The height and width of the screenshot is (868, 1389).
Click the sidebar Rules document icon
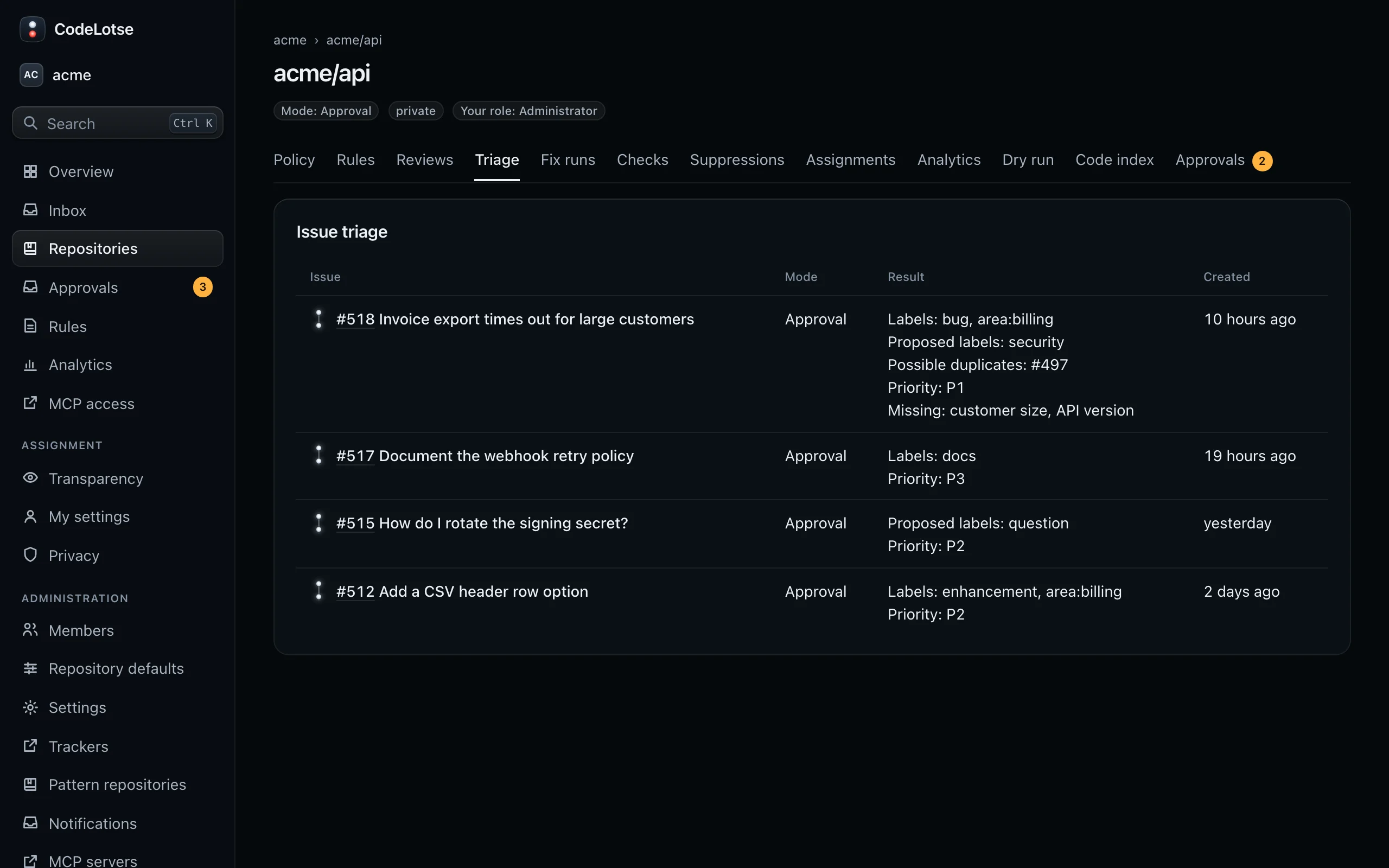tap(30, 326)
